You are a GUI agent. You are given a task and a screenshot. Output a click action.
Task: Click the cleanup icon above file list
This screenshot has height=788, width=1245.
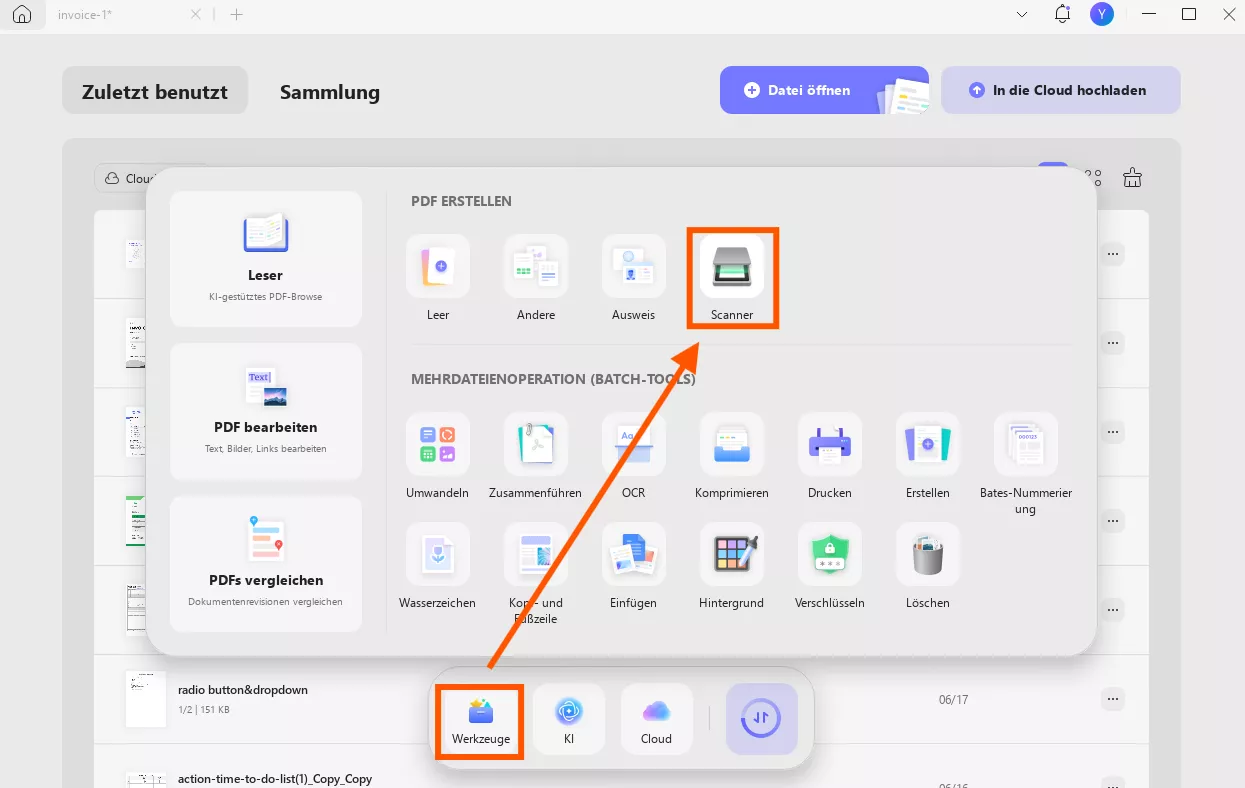(1132, 178)
